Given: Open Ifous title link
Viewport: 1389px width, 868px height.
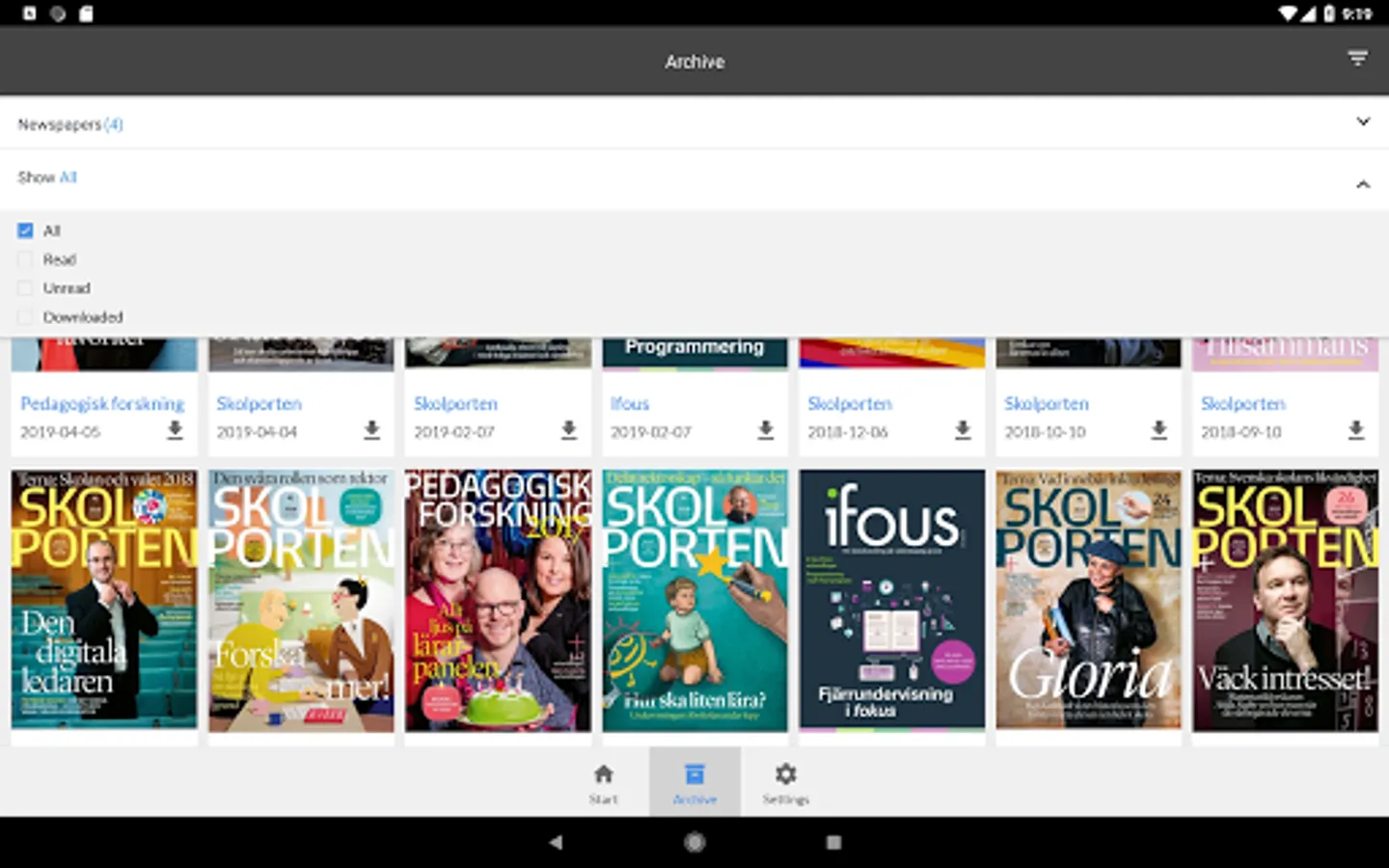Looking at the screenshot, I should pos(629,403).
